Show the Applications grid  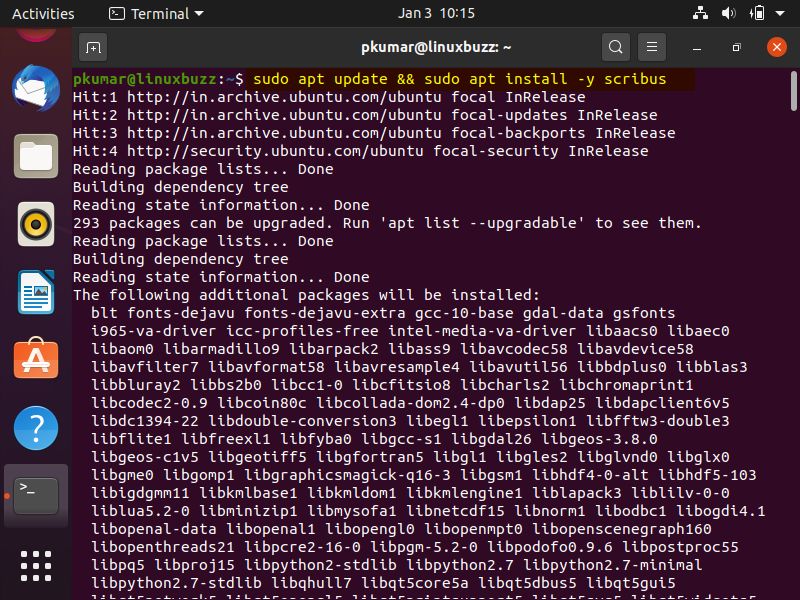click(35, 565)
